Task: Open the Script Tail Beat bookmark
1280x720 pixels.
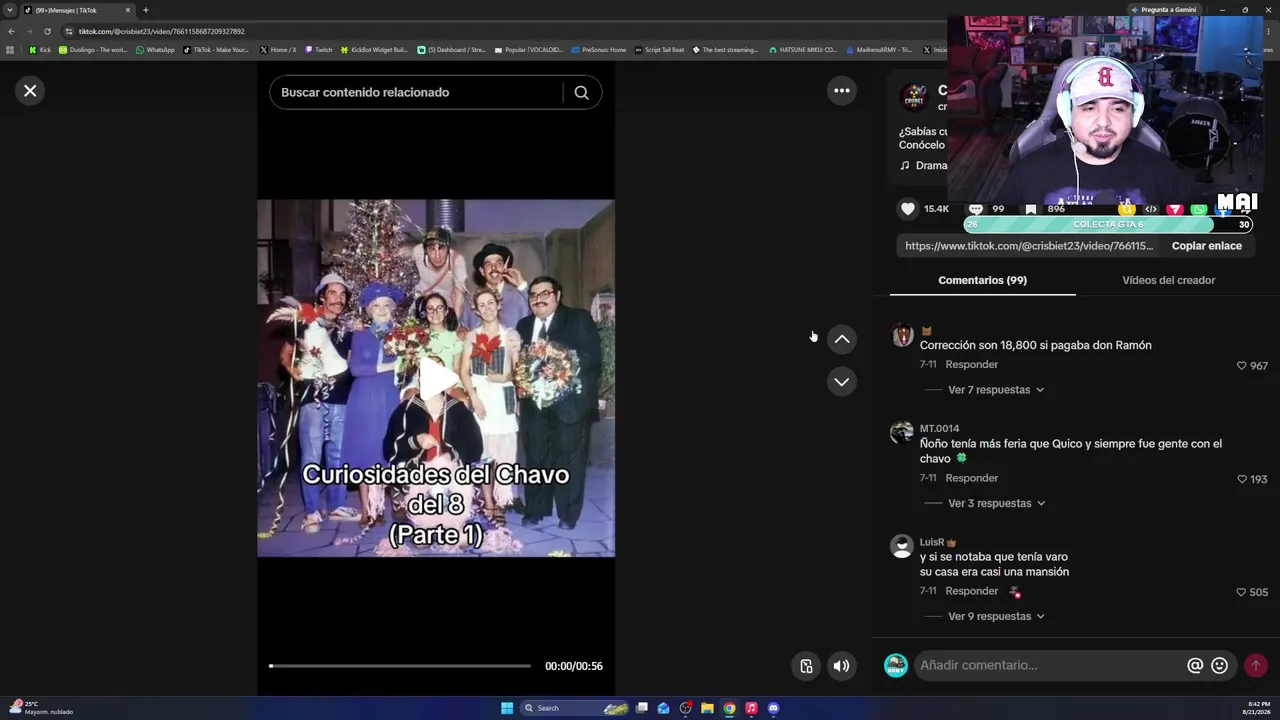Action: click(x=659, y=50)
